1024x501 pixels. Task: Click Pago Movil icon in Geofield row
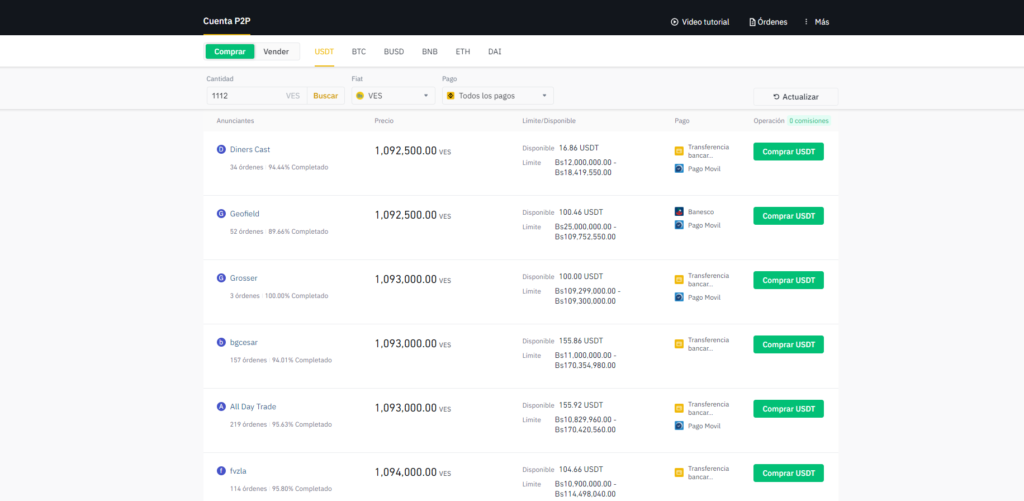click(x=679, y=225)
